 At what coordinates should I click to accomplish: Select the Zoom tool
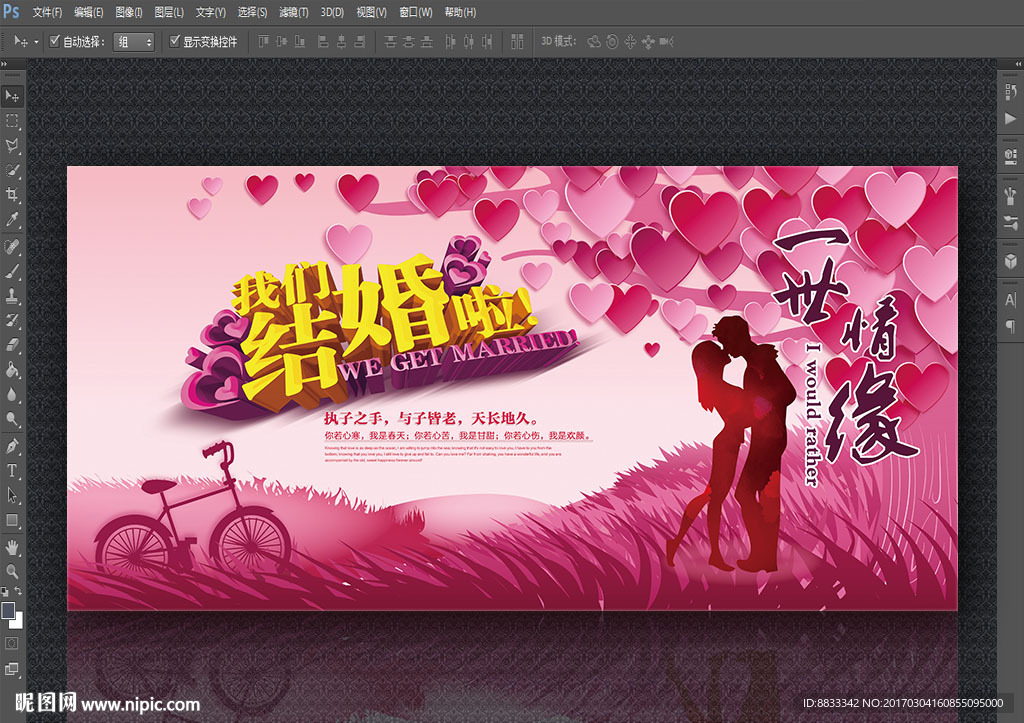pos(12,571)
